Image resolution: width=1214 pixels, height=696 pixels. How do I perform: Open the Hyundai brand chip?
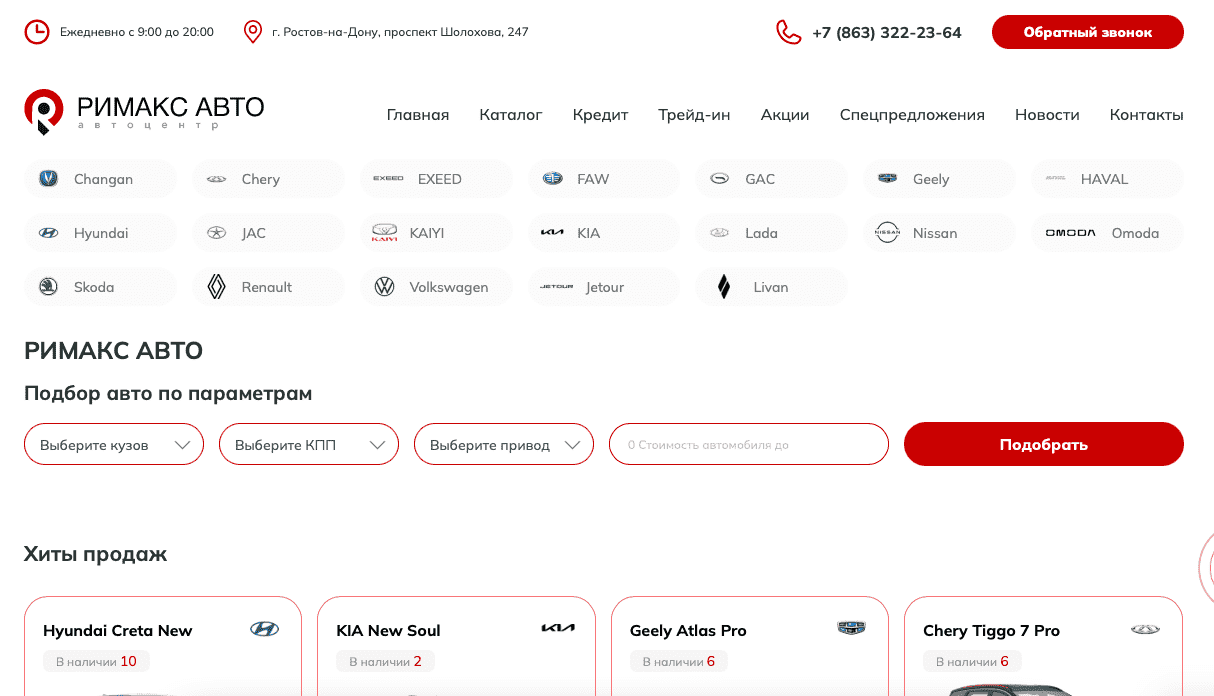[x=100, y=233]
